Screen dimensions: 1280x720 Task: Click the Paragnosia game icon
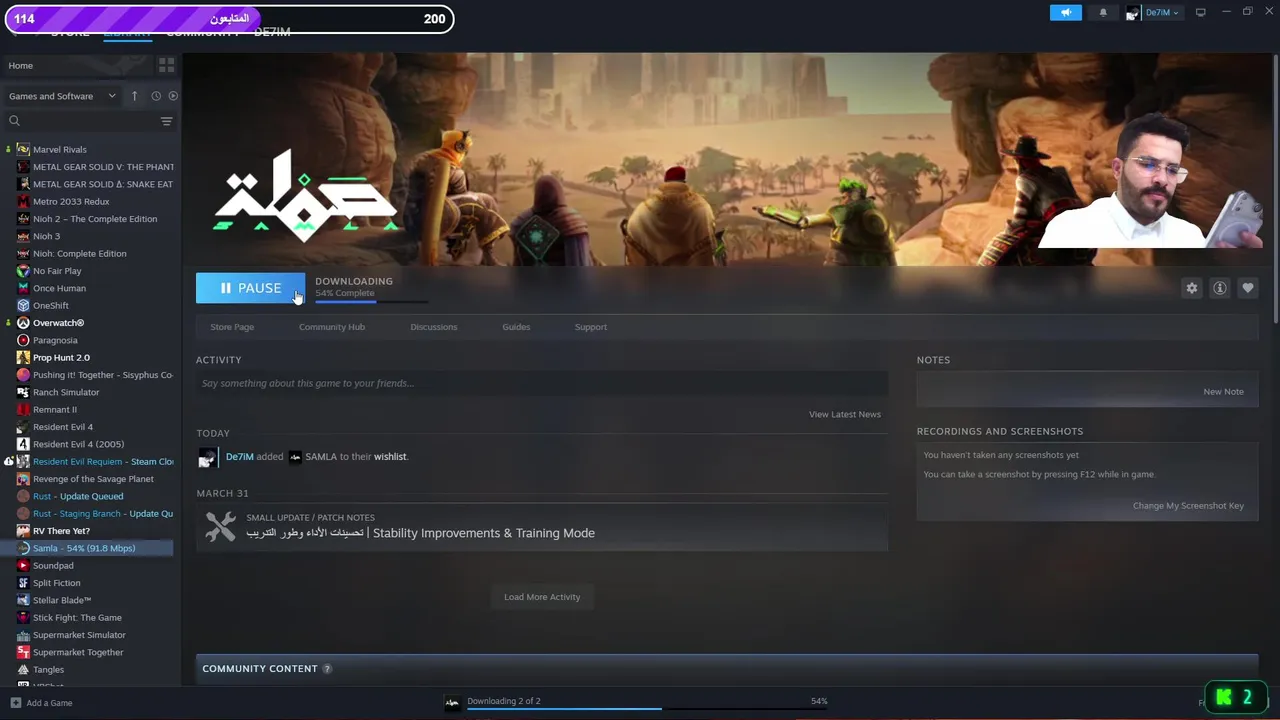[23, 340]
